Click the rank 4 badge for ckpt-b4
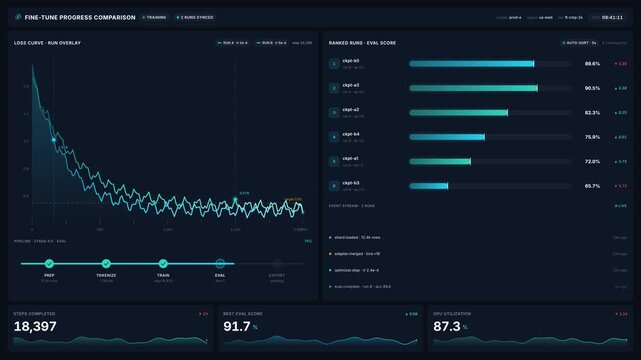Viewport: 641px width, 360px height. tap(334, 137)
